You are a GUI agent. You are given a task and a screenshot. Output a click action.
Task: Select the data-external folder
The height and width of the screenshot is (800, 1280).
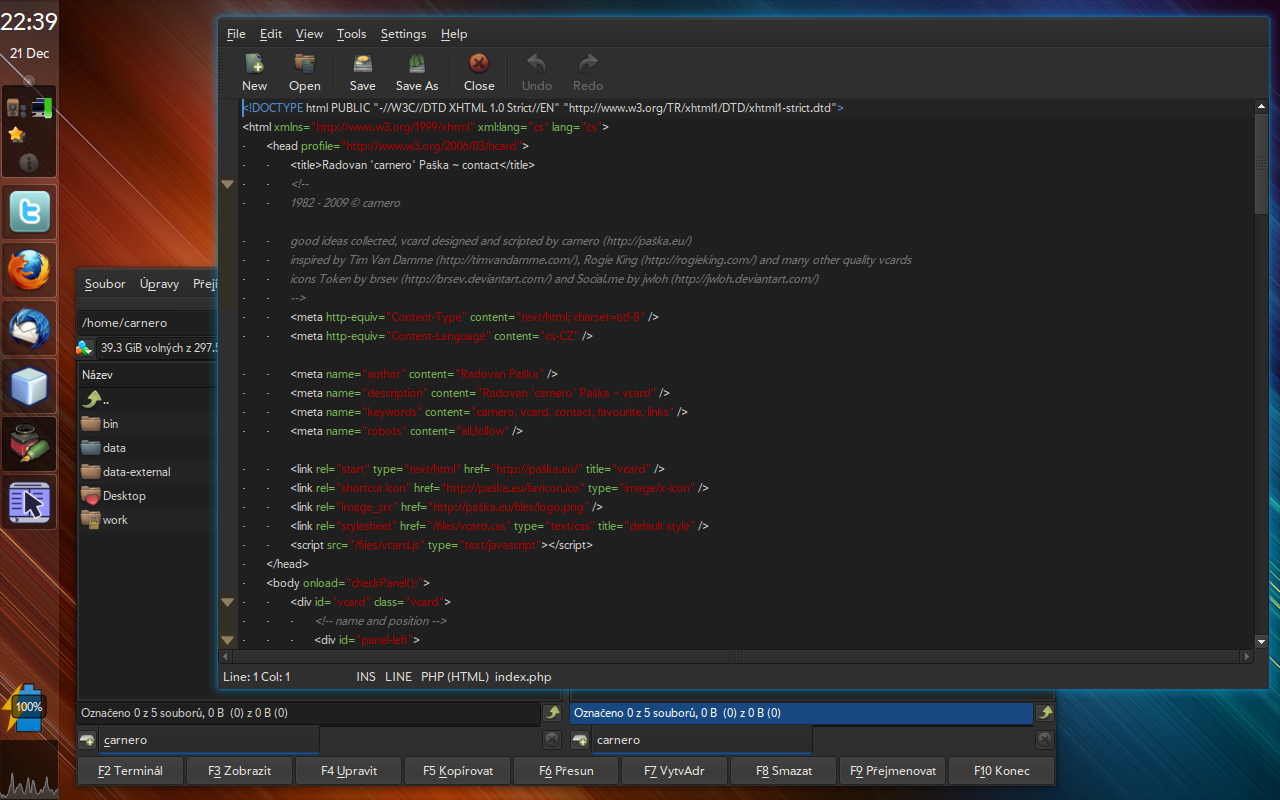(147, 471)
